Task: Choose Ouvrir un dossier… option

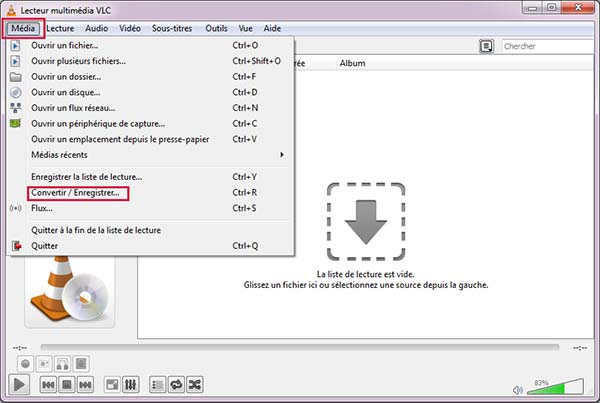Action: [151, 77]
